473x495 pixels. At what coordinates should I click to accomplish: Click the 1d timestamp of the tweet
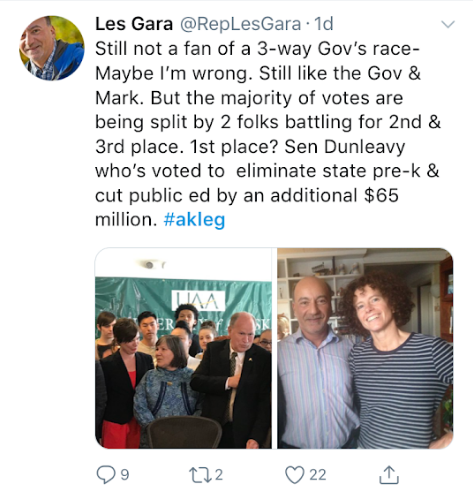(323, 24)
